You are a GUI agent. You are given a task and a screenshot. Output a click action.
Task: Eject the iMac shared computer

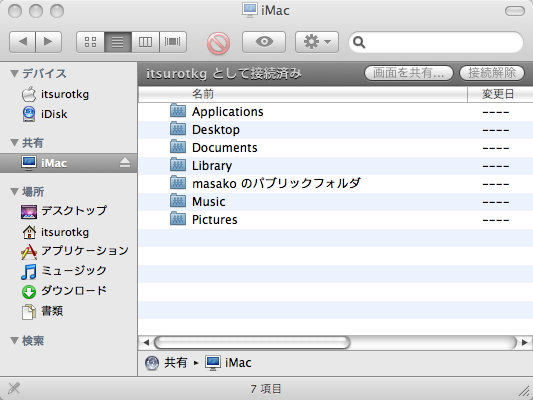pos(125,163)
